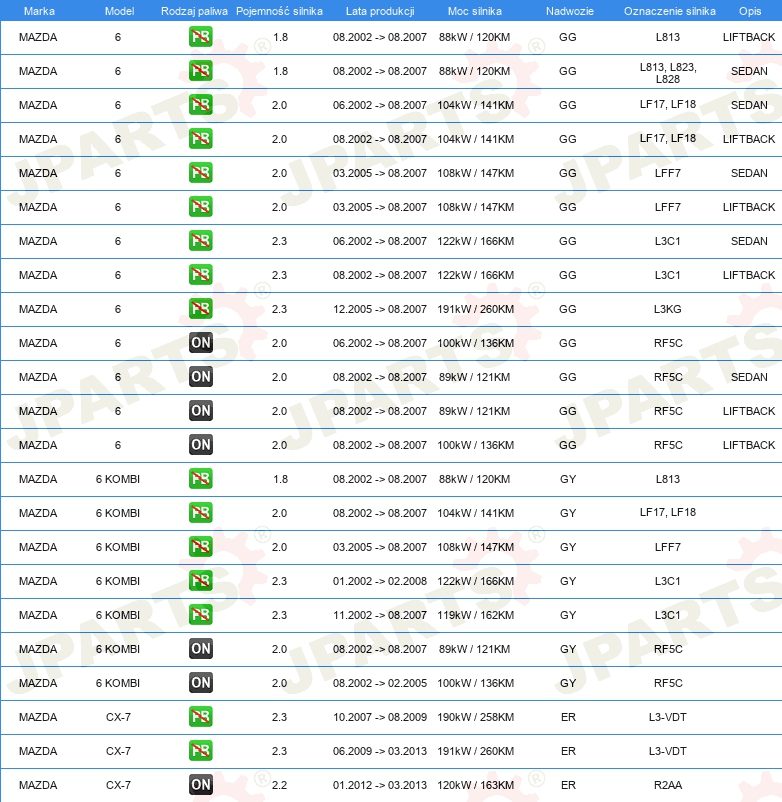The height and width of the screenshot is (802, 782).
Task: Click diesel ON icon in 89kW Sedan row
Action: pyautogui.click(x=200, y=377)
